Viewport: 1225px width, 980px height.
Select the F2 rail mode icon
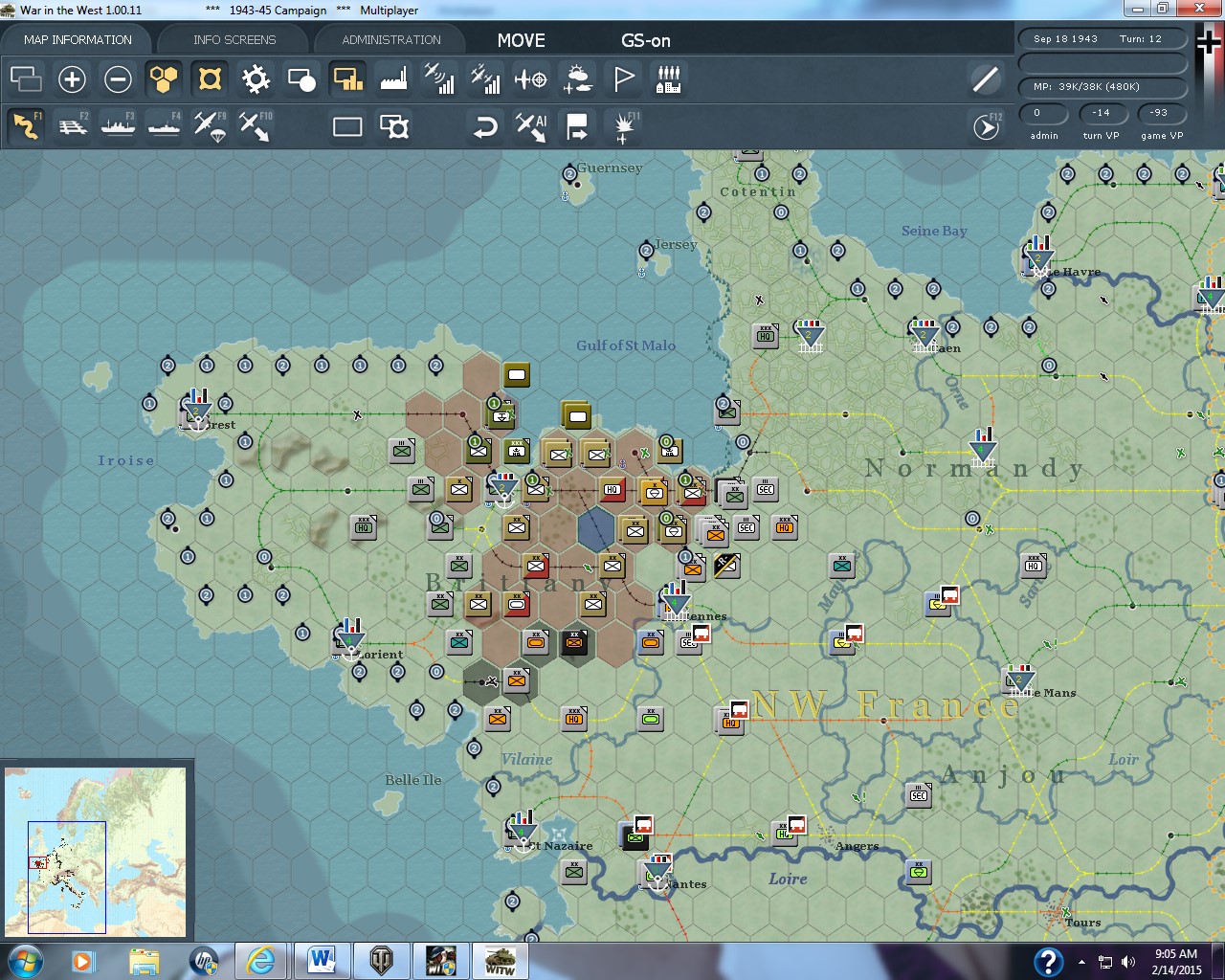click(72, 126)
